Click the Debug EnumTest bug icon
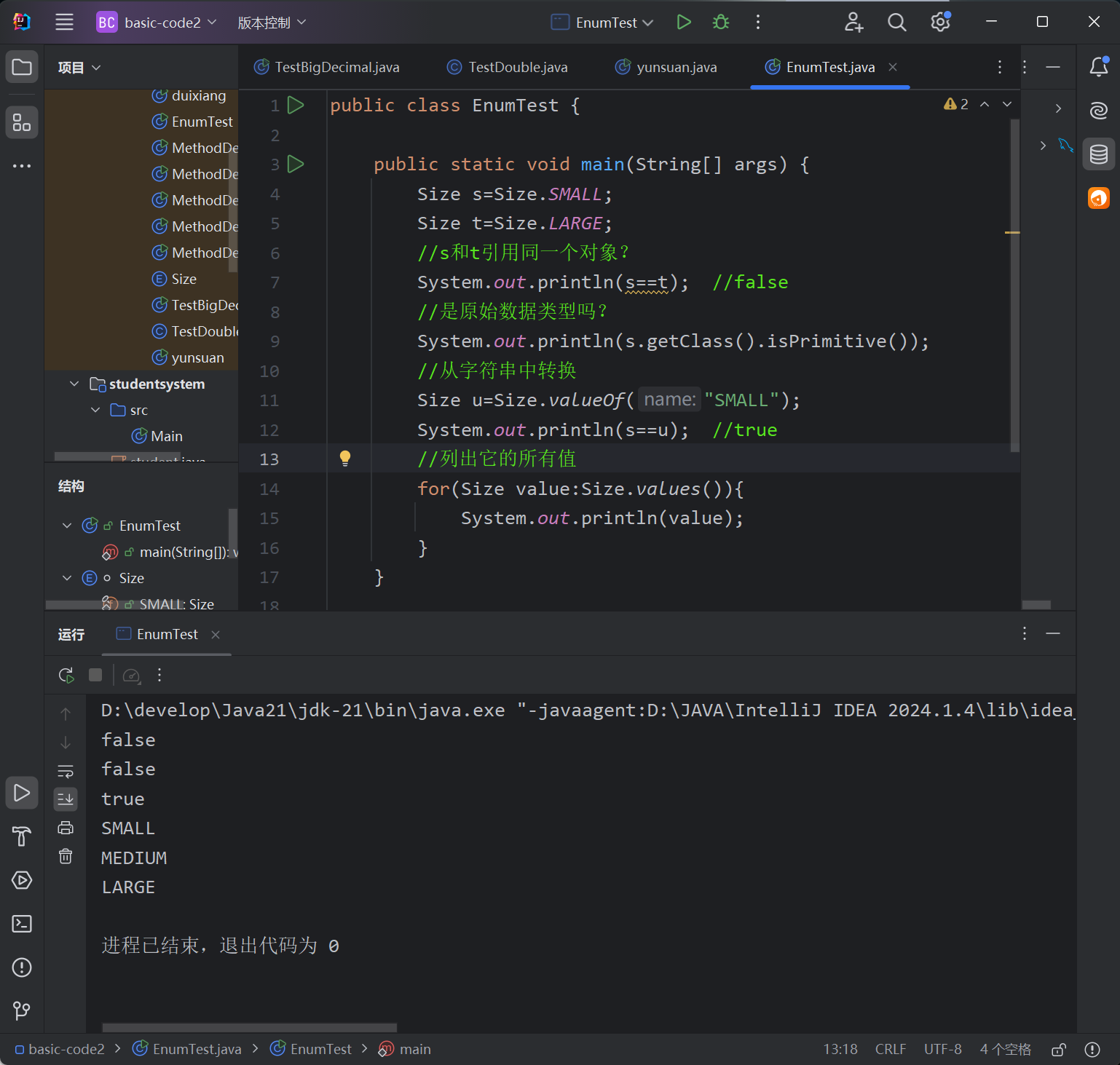The width and height of the screenshot is (1120, 1065). point(720,23)
